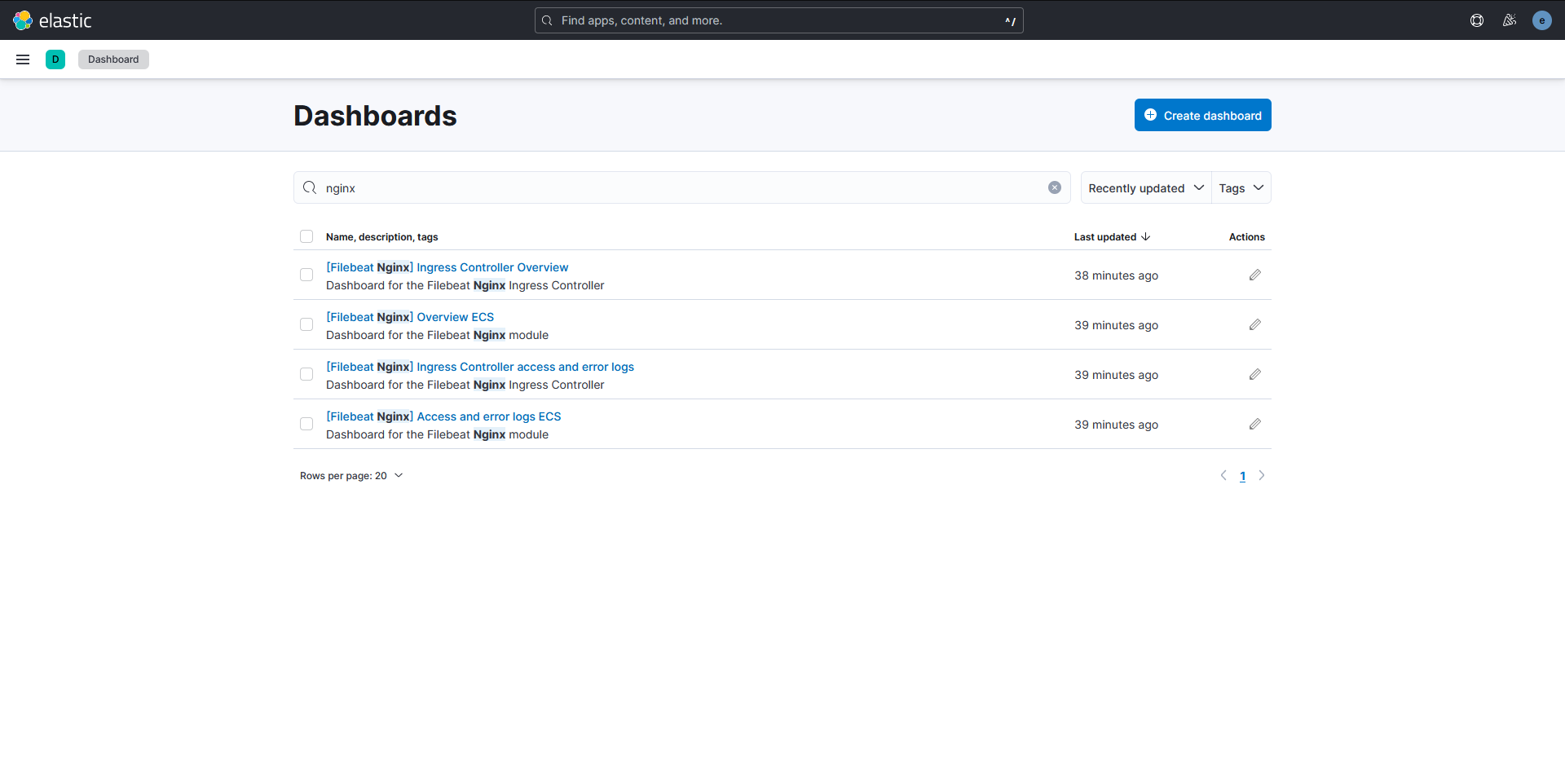Viewport: 1565px width, 784px height.
Task: Check the Access and error logs ECS row
Action: pyautogui.click(x=306, y=424)
